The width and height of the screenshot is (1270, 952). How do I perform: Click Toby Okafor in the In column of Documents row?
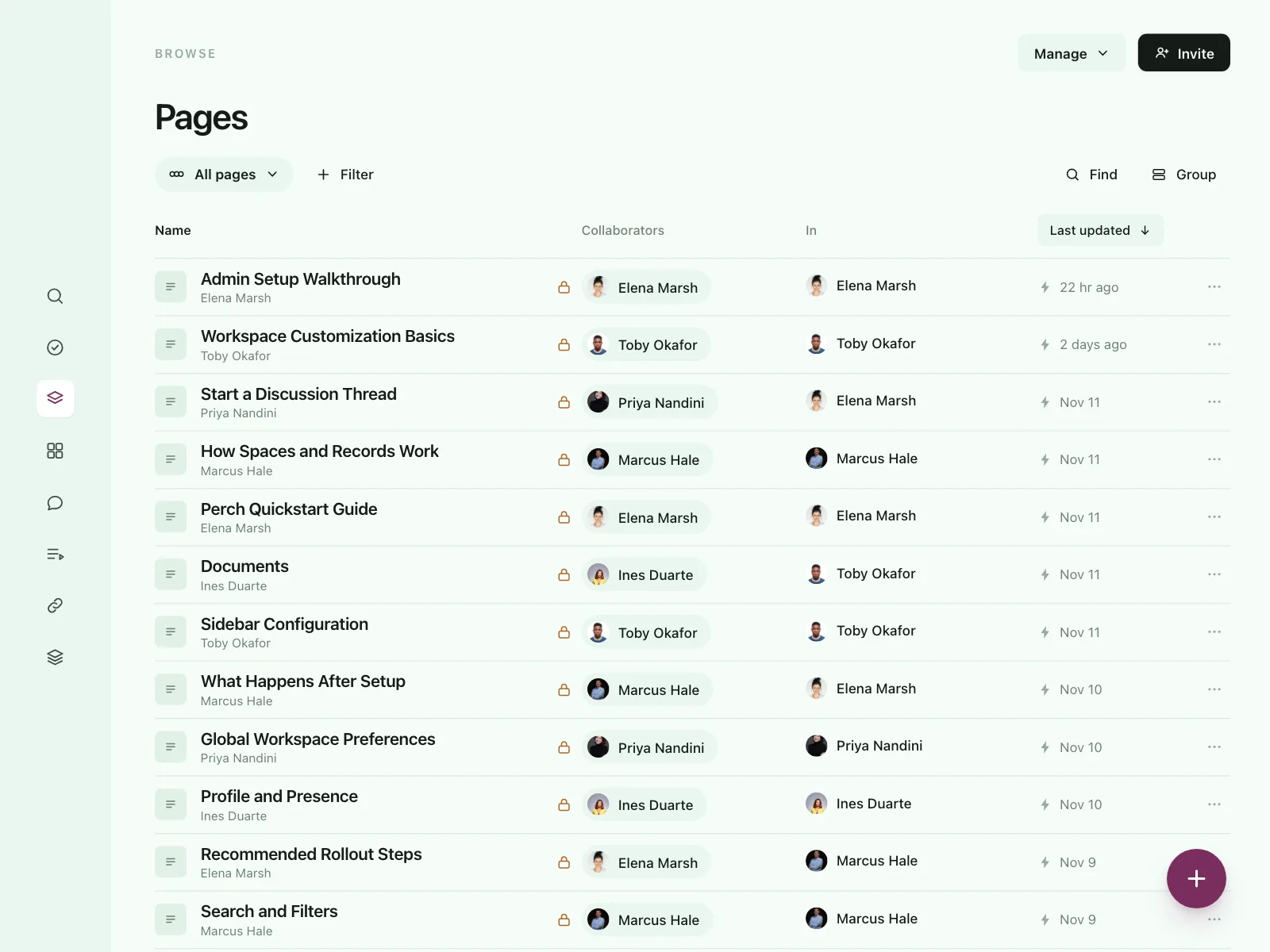861,574
